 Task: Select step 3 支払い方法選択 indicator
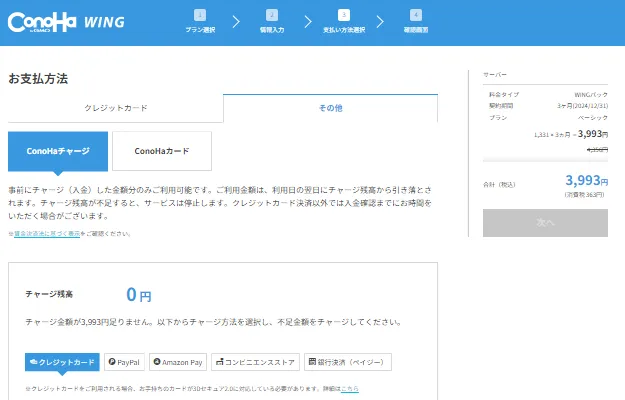tap(344, 22)
